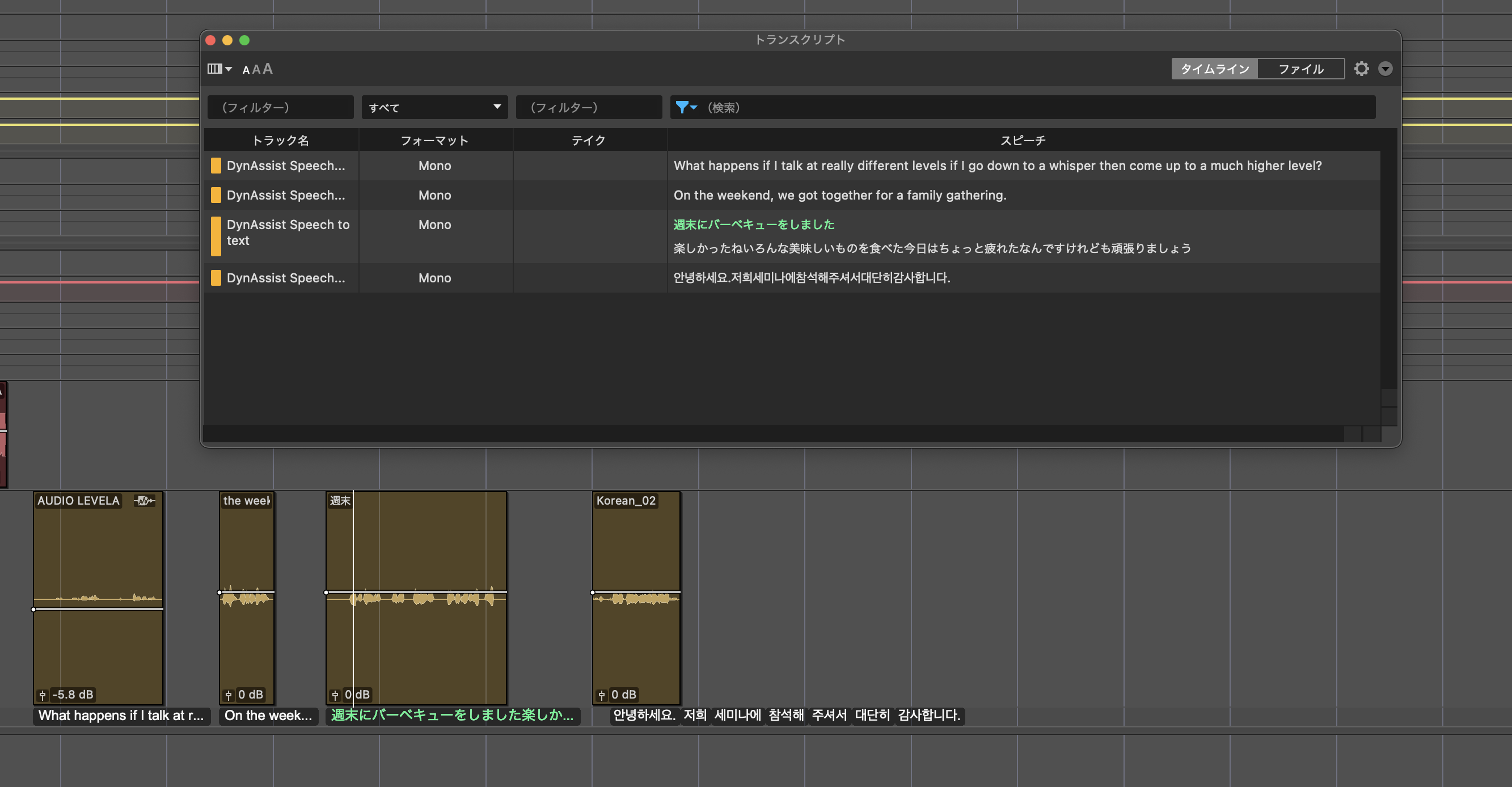Choose the largest transcript text size A
The width and height of the screenshot is (1512, 787).
click(x=268, y=69)
